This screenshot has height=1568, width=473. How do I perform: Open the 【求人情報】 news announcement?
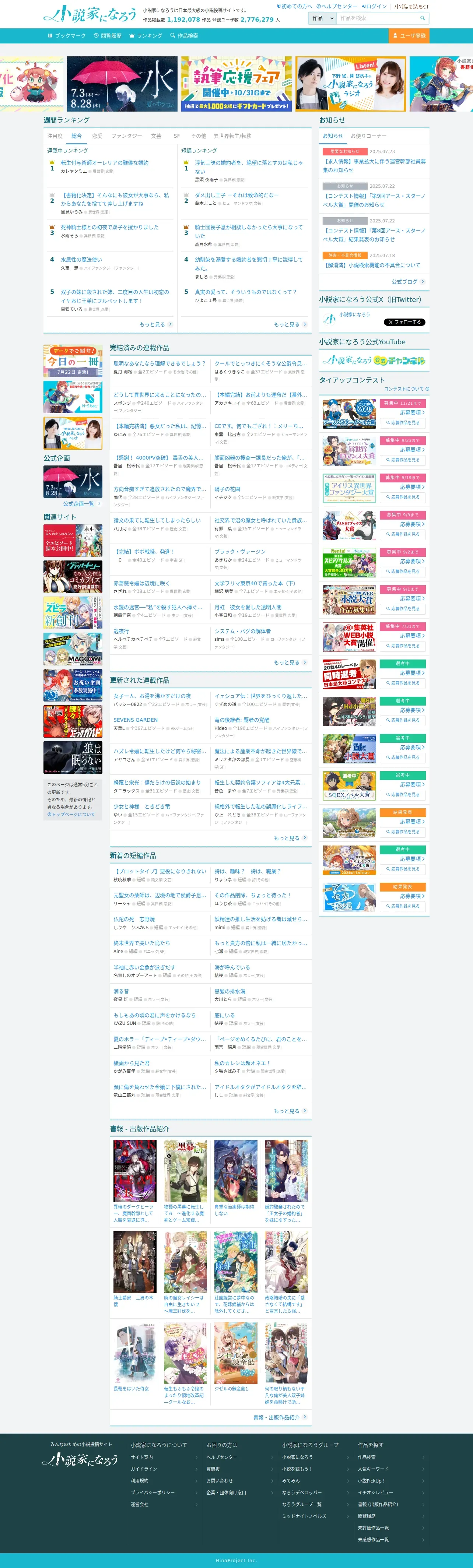tap(374, 166)
